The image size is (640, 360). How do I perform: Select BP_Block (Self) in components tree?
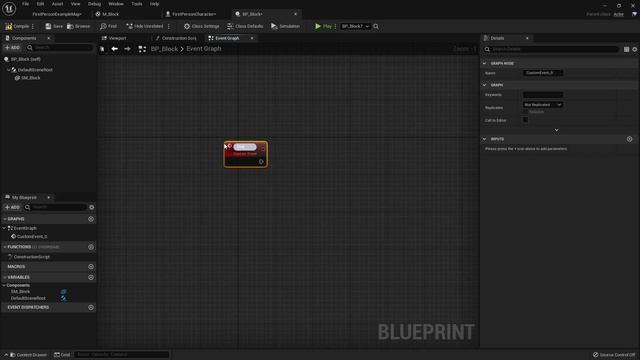click(x=25, y=59)
